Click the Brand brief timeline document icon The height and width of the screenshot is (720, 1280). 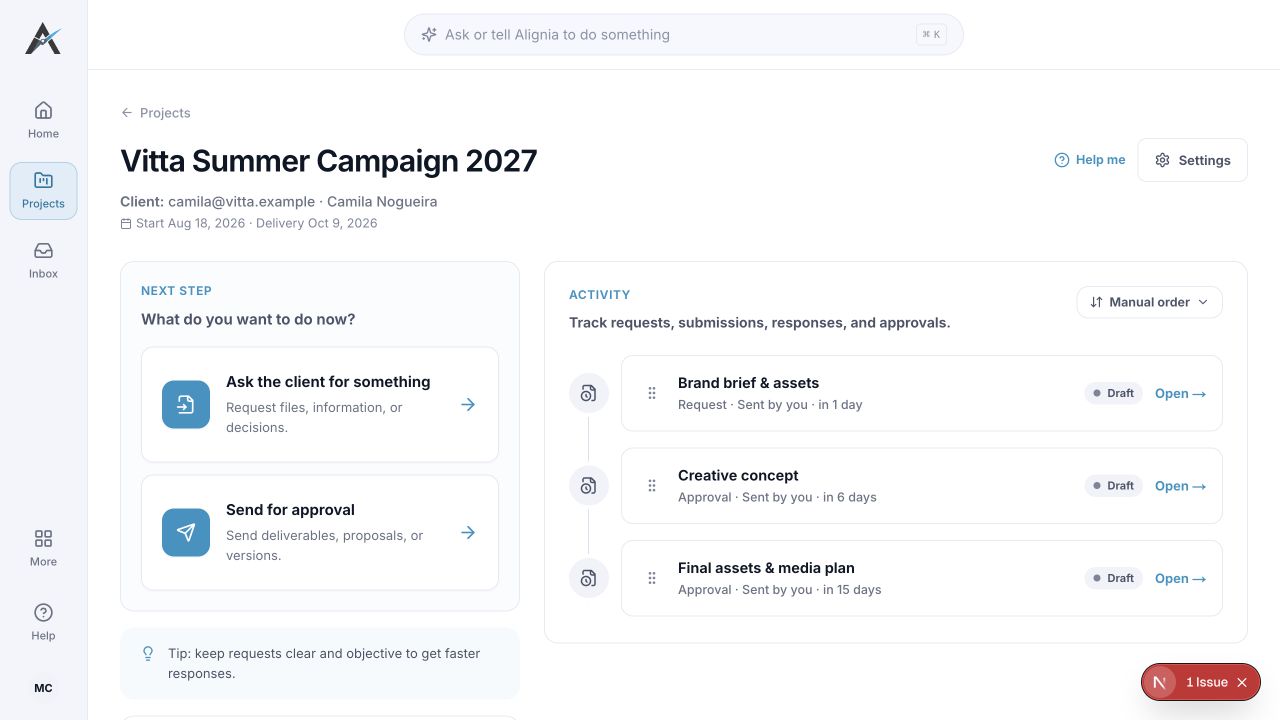pos(589,393)
